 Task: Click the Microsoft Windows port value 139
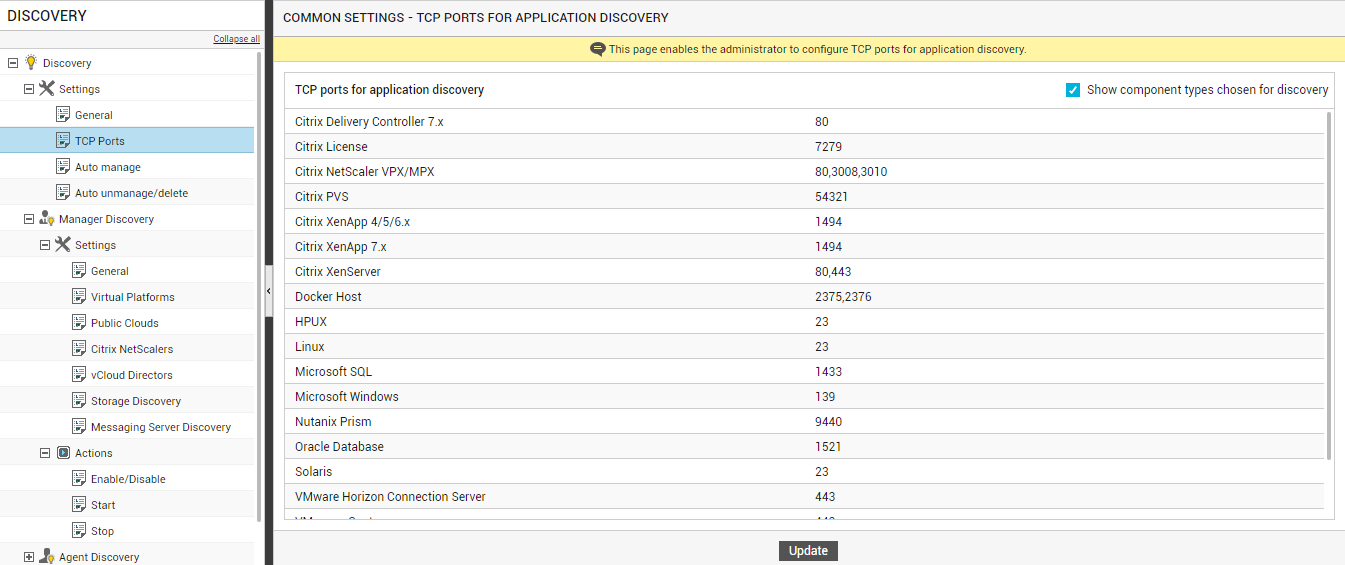[825, 397]
